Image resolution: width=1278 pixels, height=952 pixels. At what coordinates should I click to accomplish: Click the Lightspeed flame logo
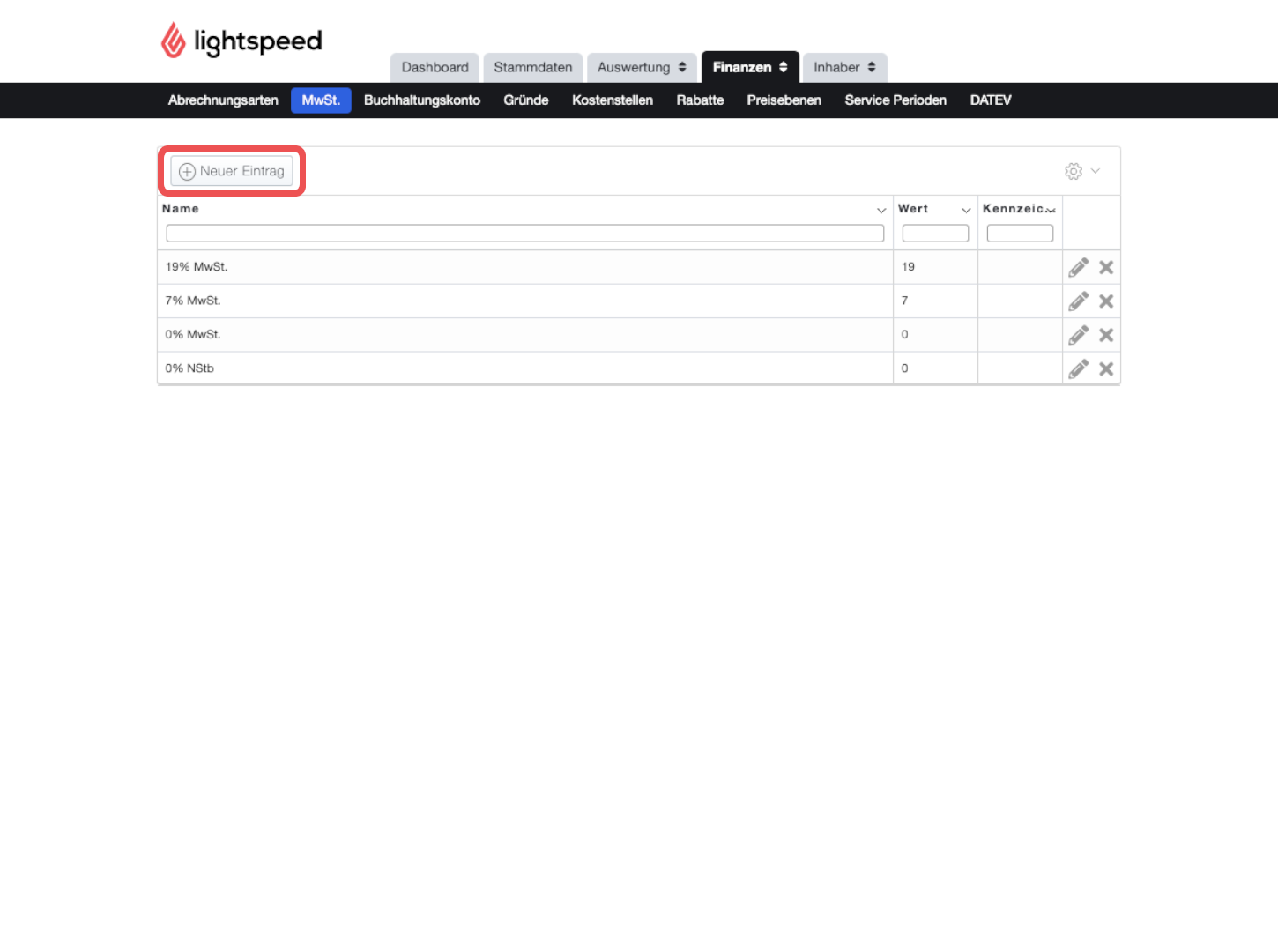174,41
